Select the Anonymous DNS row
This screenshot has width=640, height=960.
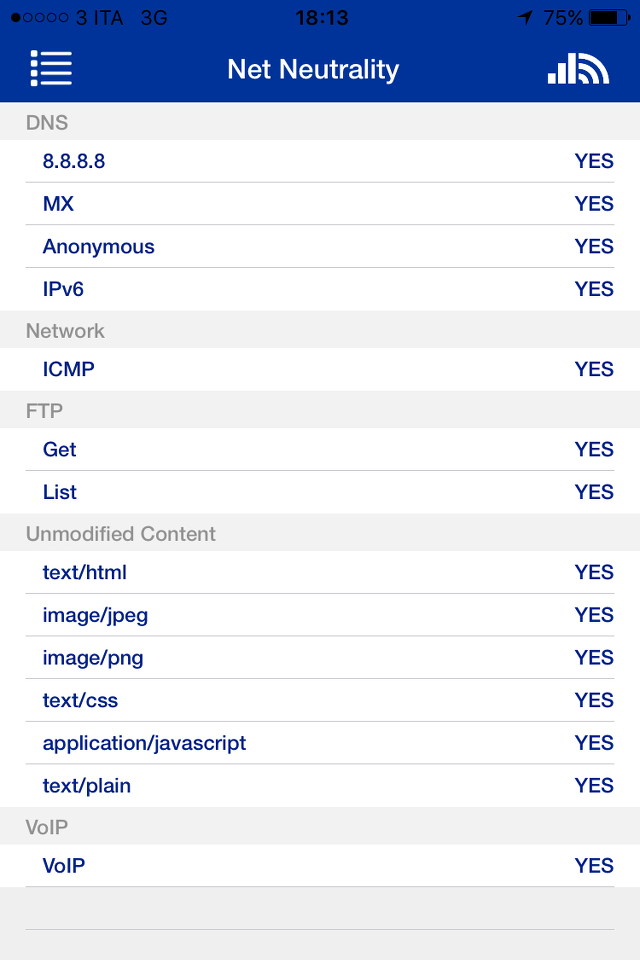[x=320, y=247]
